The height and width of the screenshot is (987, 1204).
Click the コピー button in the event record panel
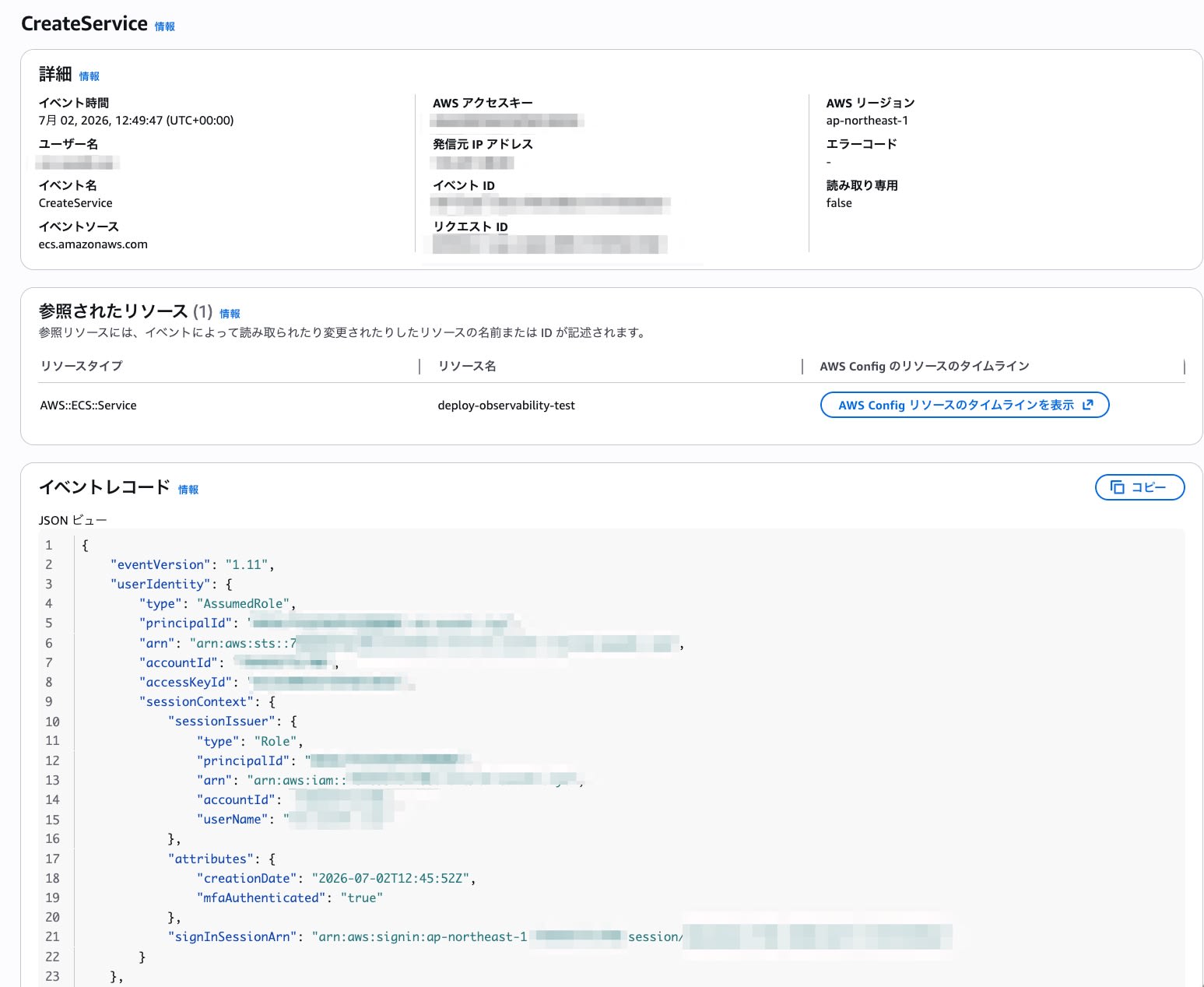(x=1139, y=487)
